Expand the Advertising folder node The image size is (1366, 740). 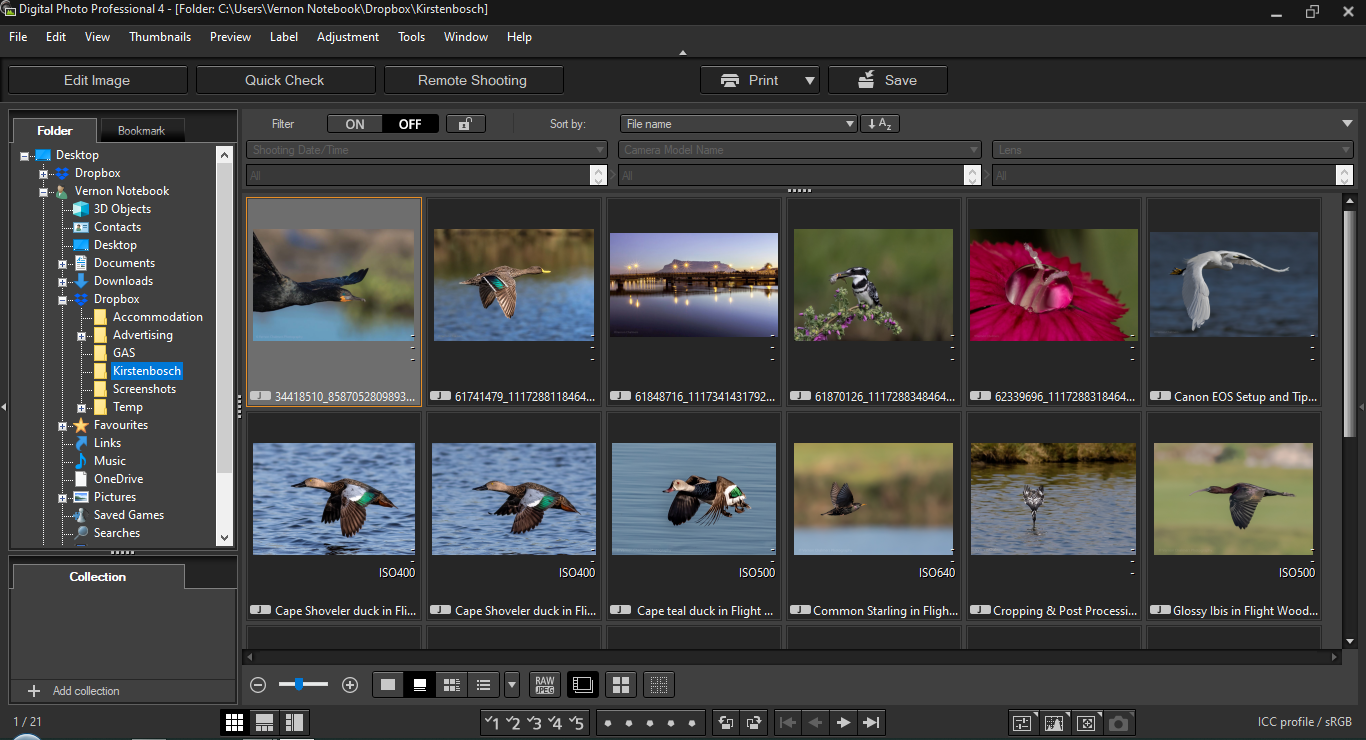tap(82, 335)
